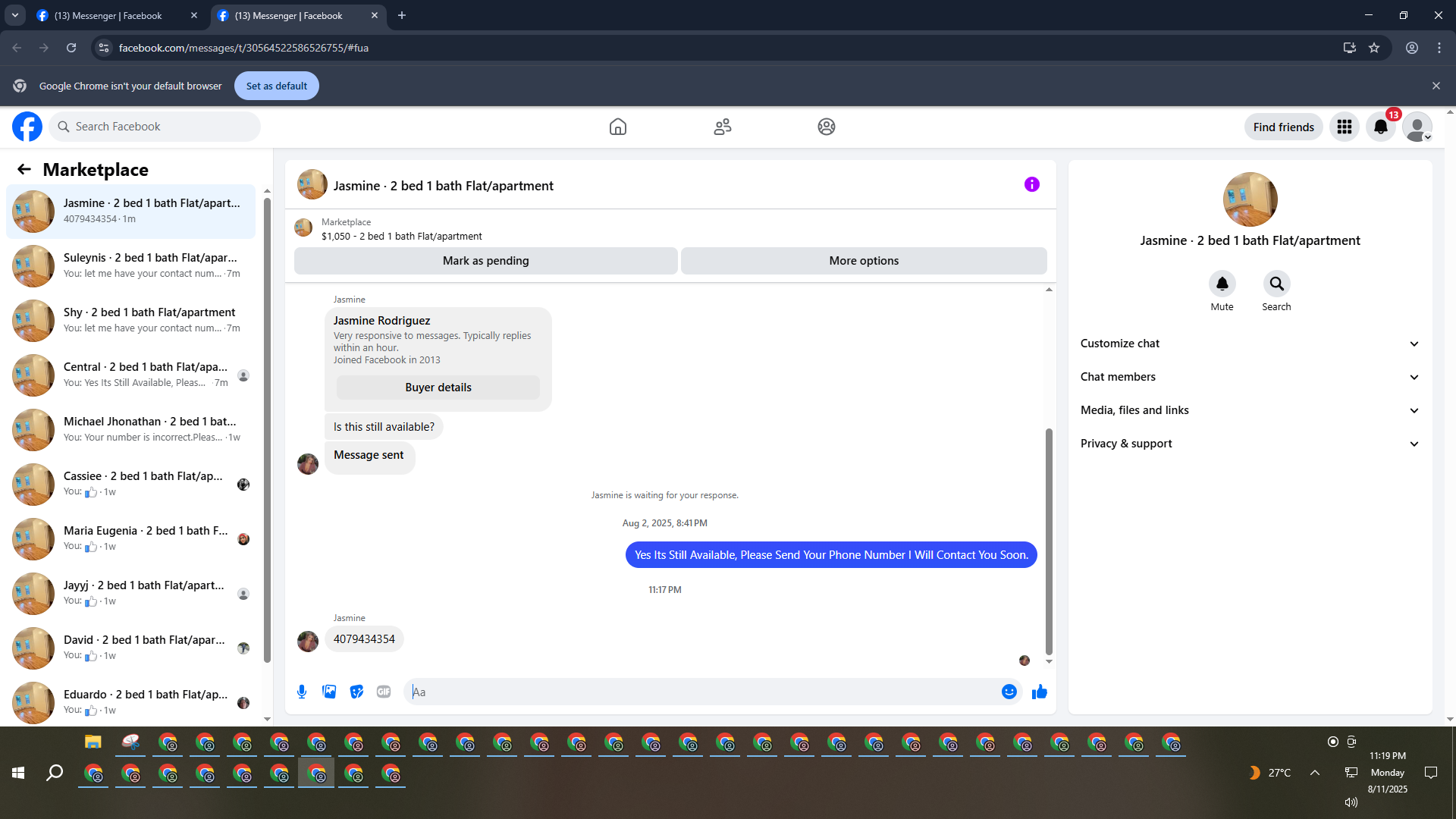Screen dimensions: 1456x819
Task: Open the sticker picker icon
Action: click(356, 692)
